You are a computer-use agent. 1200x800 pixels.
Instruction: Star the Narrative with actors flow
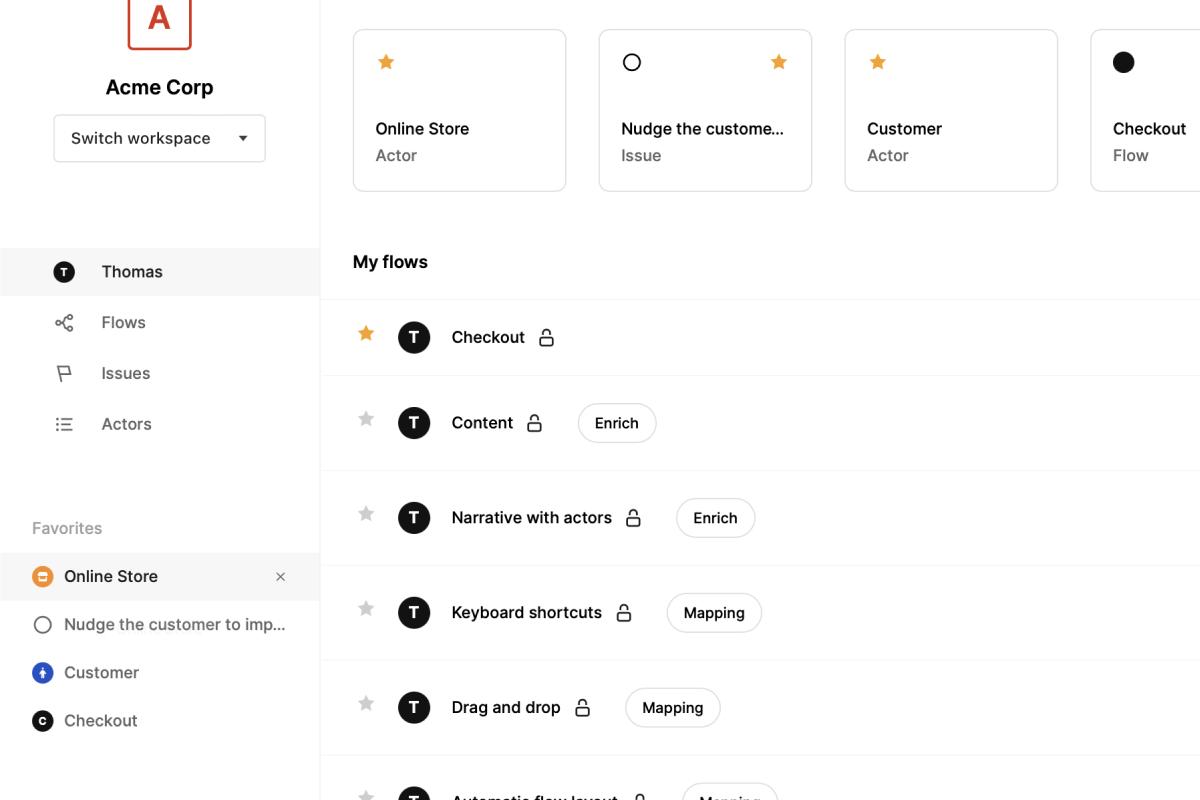pyautogui.click(x=366, y=514)
